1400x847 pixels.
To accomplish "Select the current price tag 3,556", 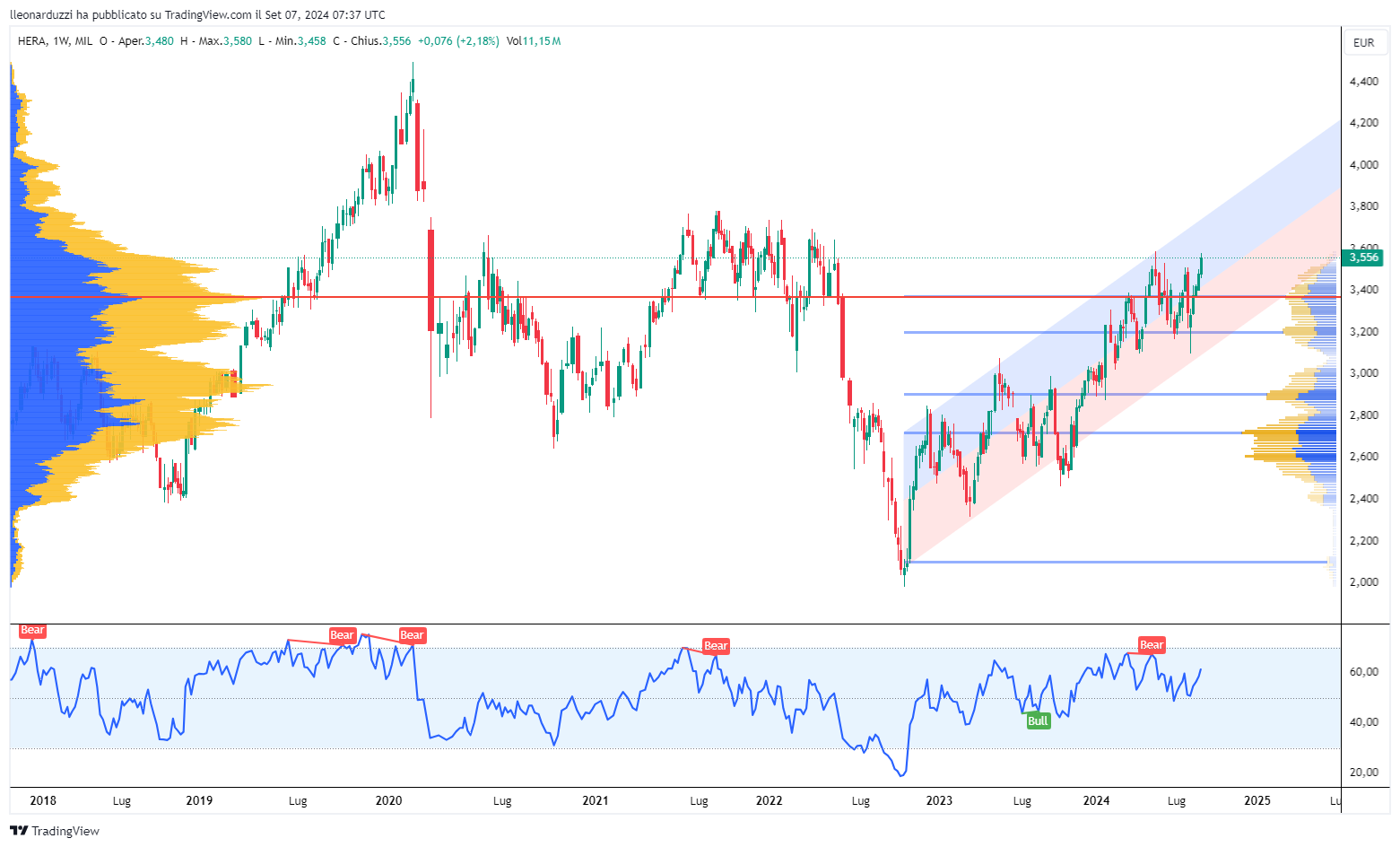I will pos(1363,258).
